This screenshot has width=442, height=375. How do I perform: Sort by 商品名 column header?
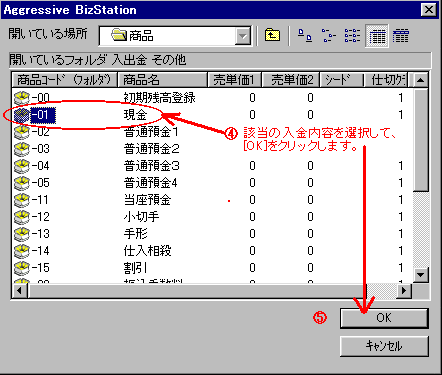click(163, 80)
